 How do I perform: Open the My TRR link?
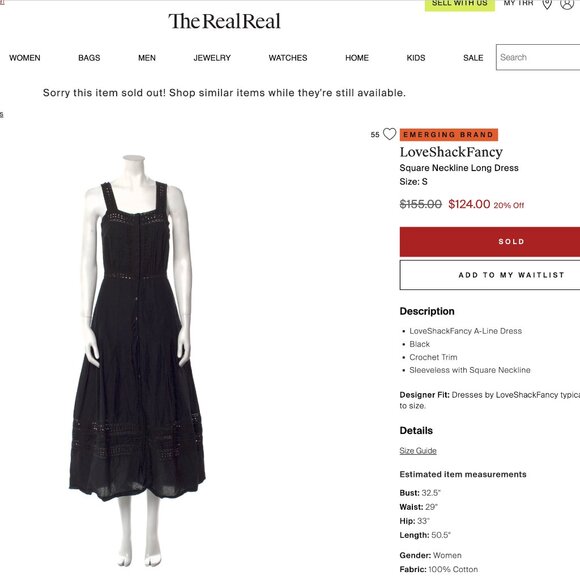pyautogui.click(x=518, y=3)
